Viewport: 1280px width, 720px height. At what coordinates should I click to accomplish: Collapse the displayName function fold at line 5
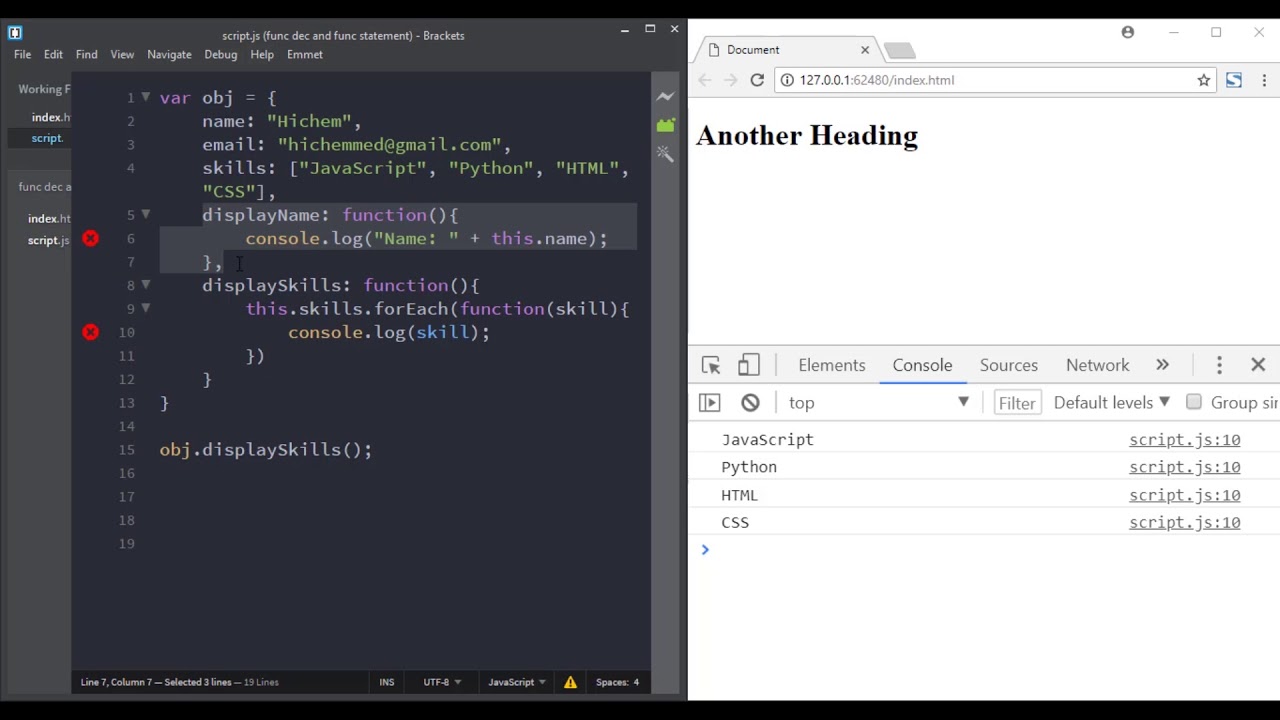click(145, 214)
